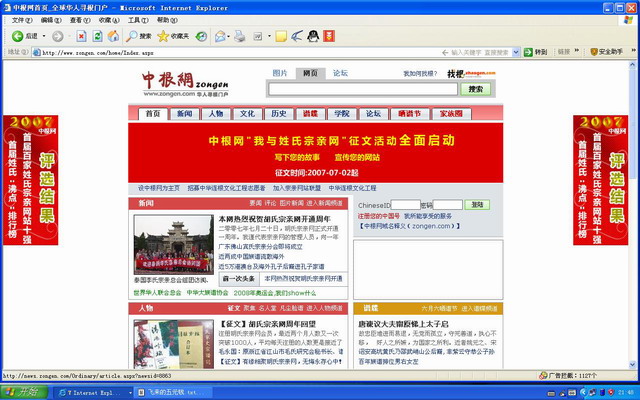Click the vertical scrollbar down arrow
The image size is (640, 400).
coord(633,364)
